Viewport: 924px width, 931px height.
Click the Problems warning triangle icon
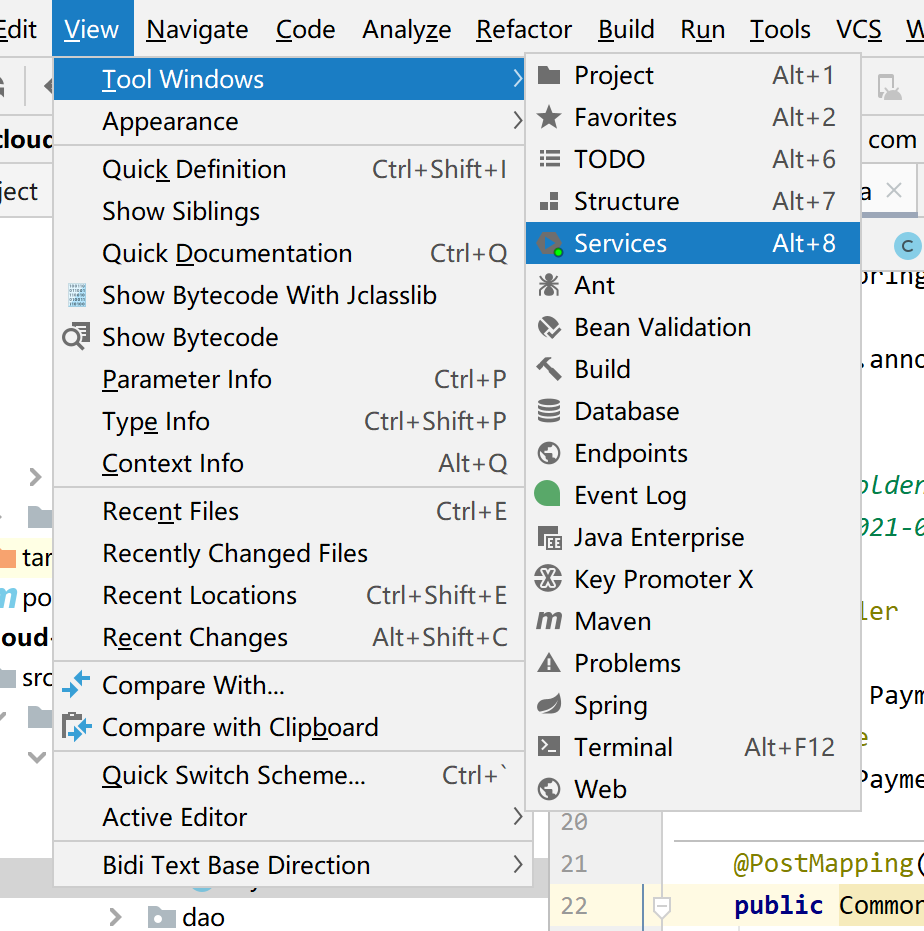point(549,663)
